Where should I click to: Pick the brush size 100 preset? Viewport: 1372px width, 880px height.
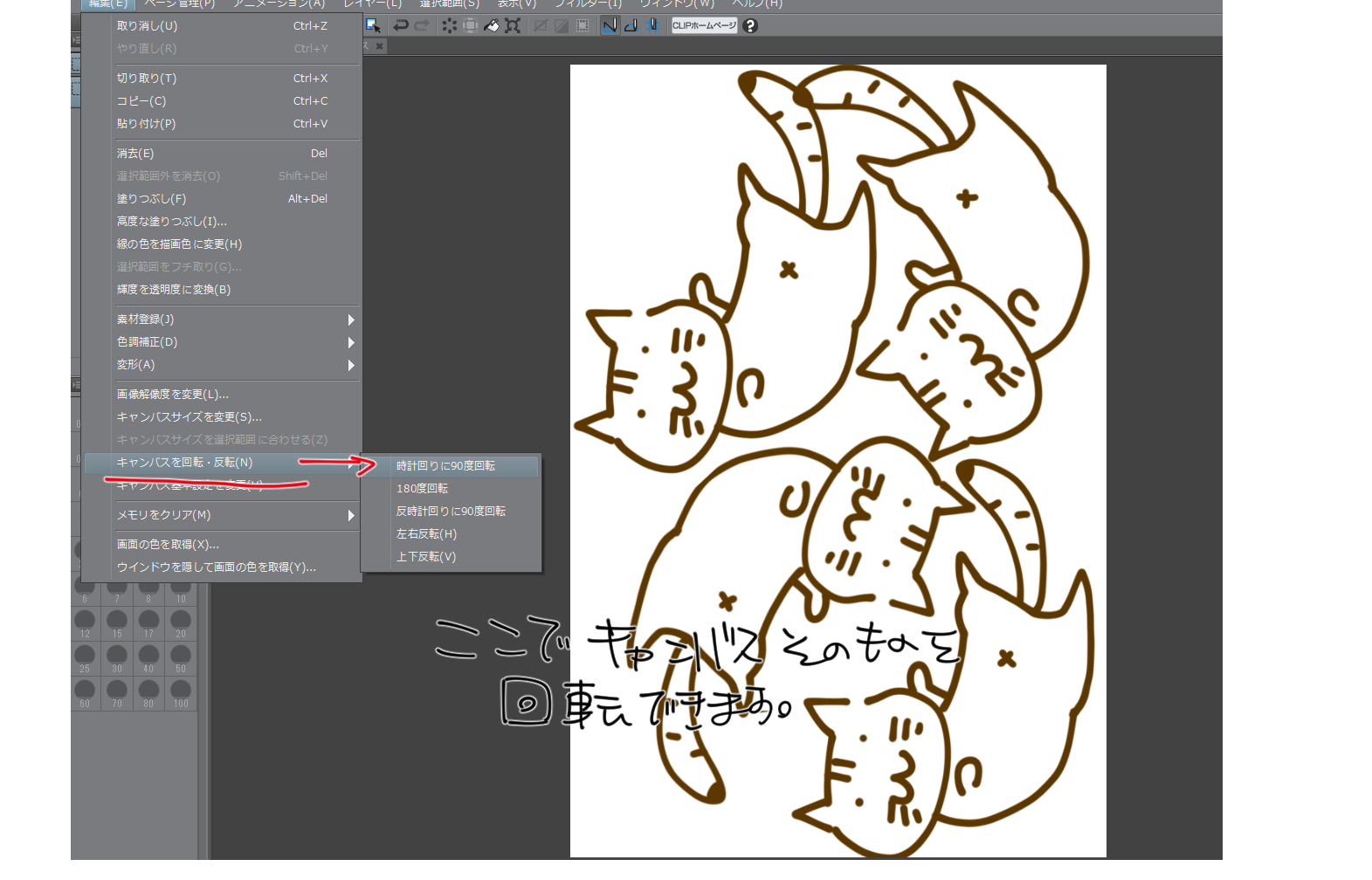pyautogui.click(x=181, y=691)
